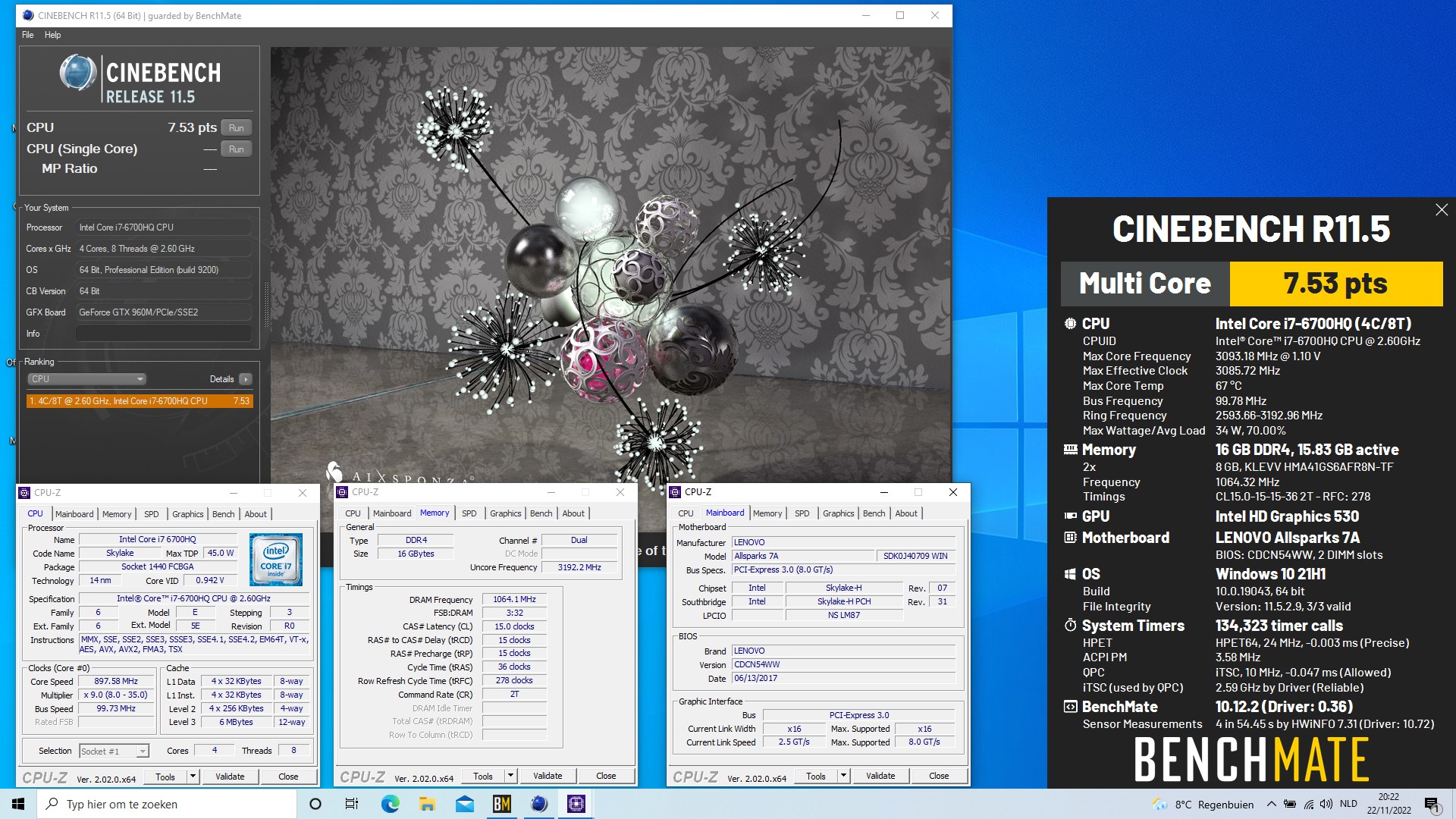This screenshot has width=1456, height=819.
Task: Click the Info input field
Action: point(163,334)
